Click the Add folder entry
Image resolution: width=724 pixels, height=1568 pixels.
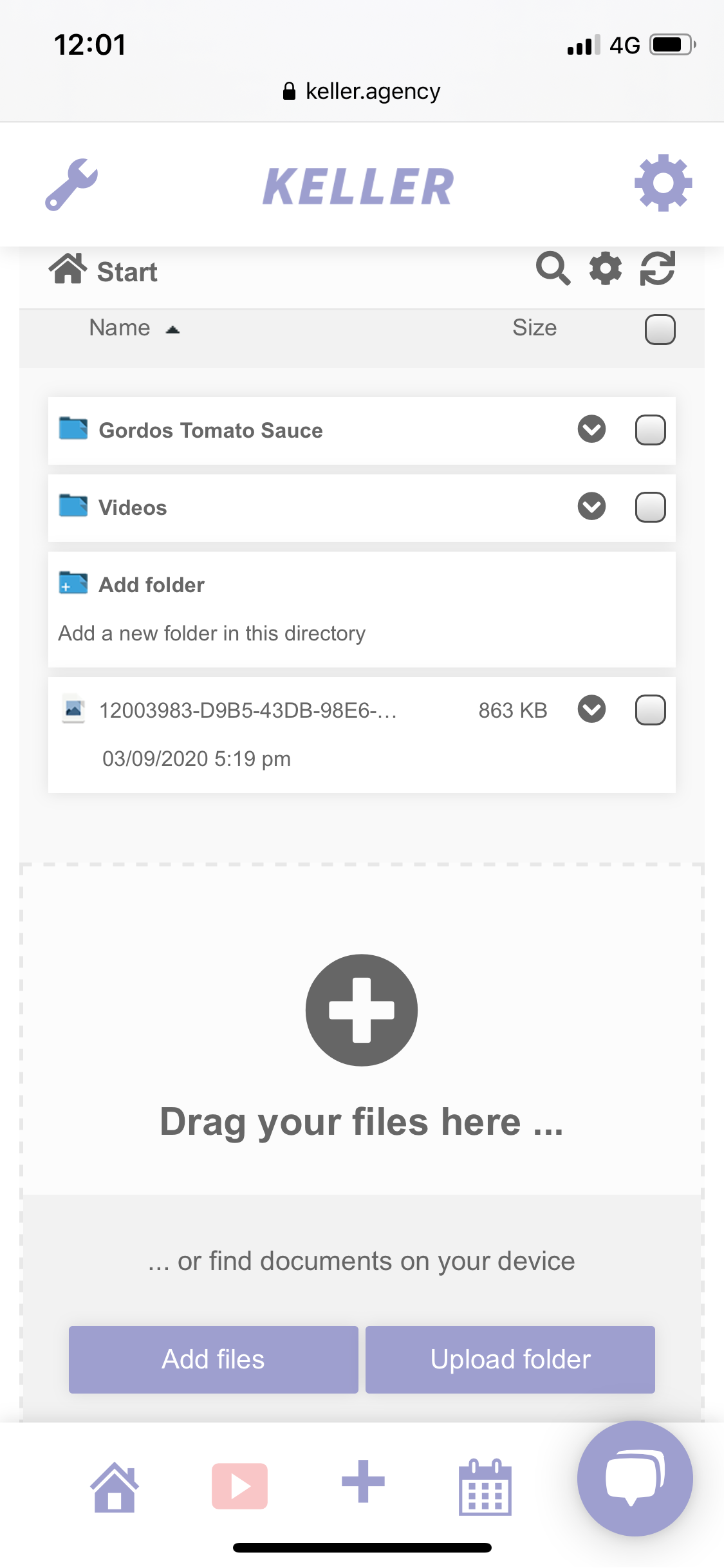point(362,609)
